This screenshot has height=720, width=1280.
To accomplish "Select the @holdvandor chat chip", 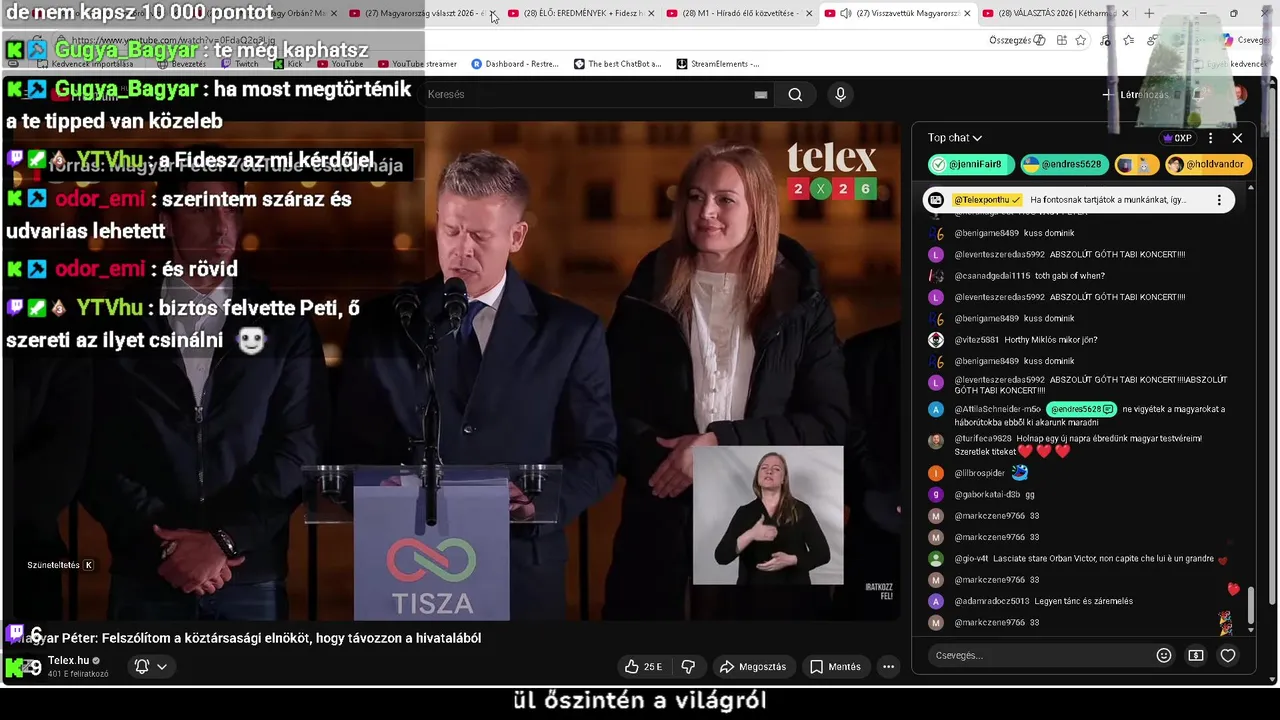I will 1208,164.
